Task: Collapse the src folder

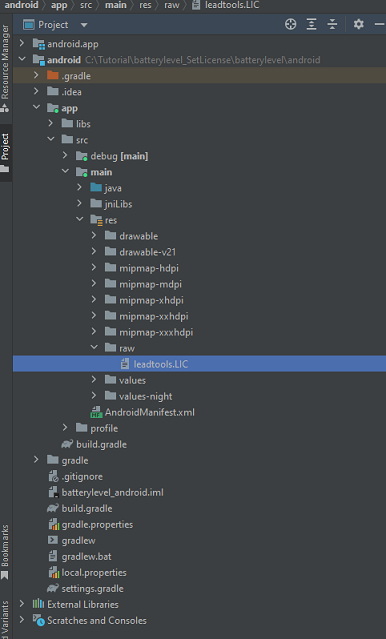Action: 51,139
